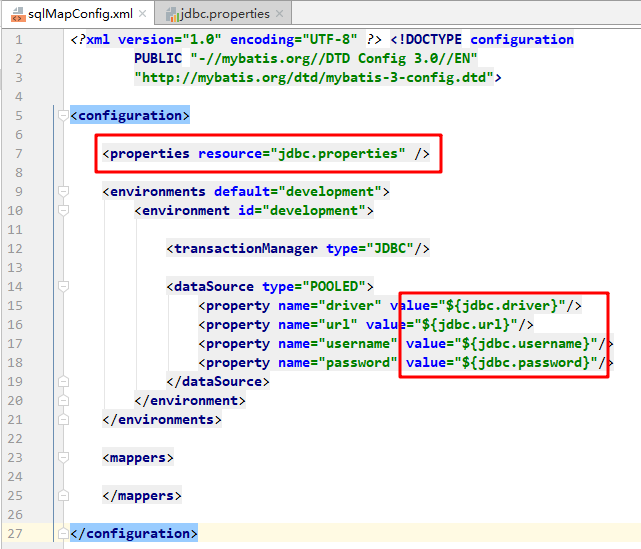Click the ${jdbc.url} value

[466, 325]
